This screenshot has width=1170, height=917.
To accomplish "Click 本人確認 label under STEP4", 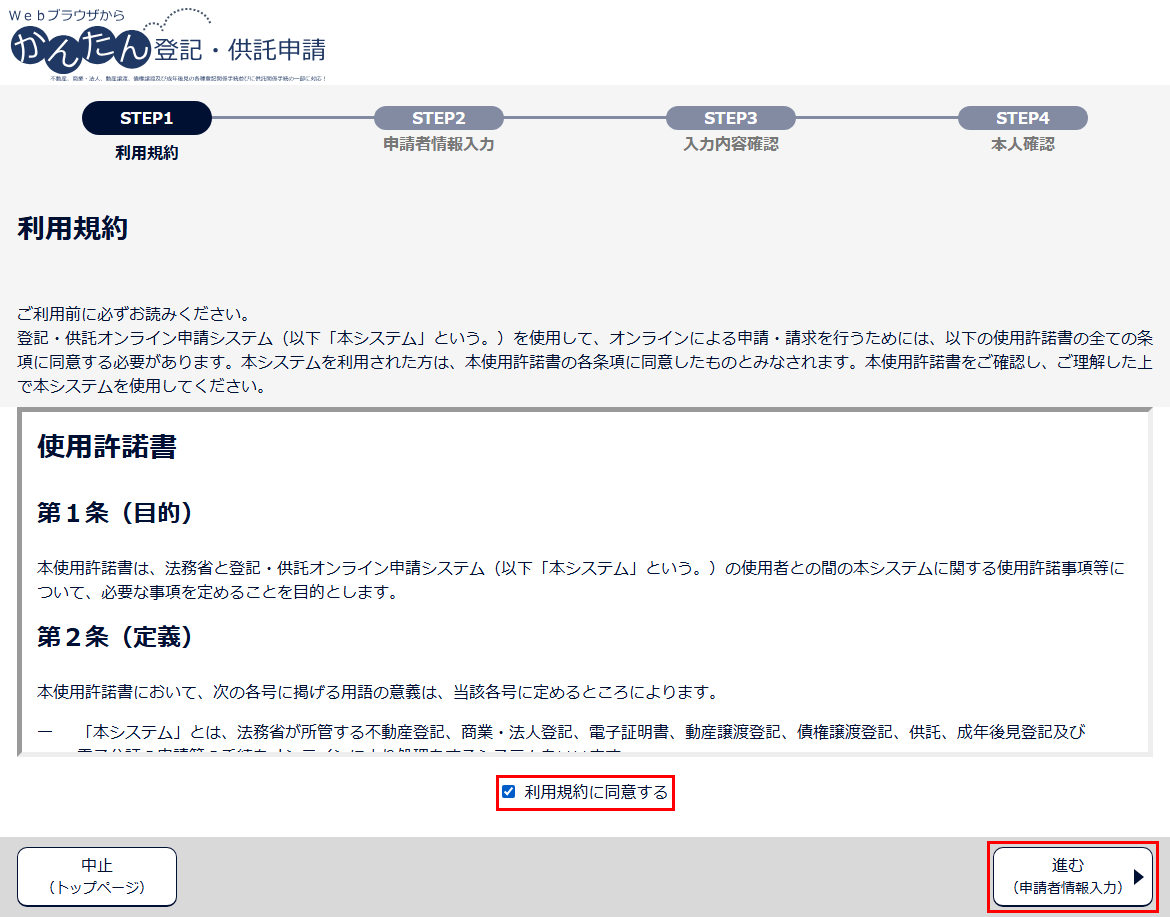I will (1022, 145).
